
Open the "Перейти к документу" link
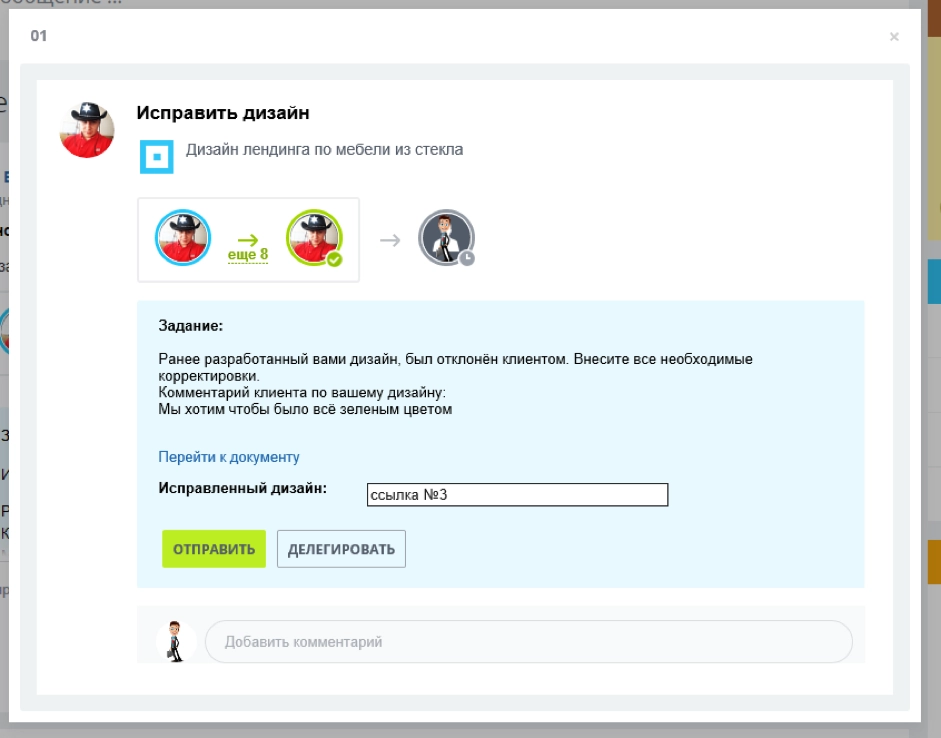229,457
